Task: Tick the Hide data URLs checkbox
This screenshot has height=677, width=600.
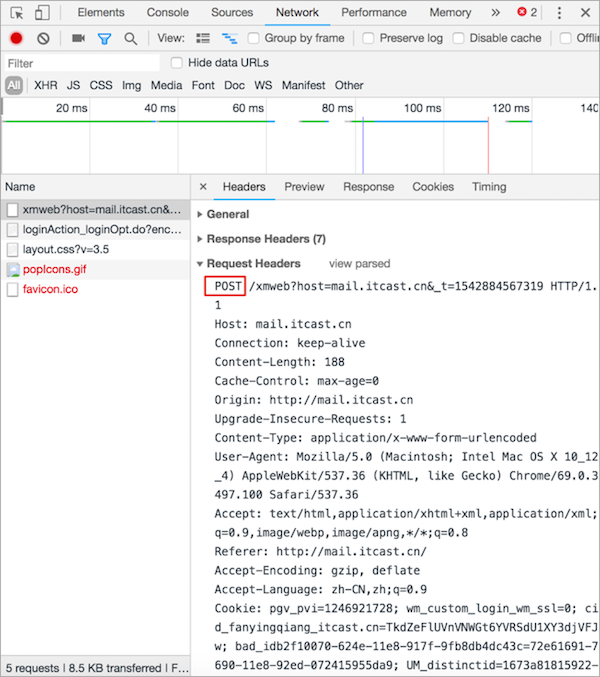Action: click(176, 63)
